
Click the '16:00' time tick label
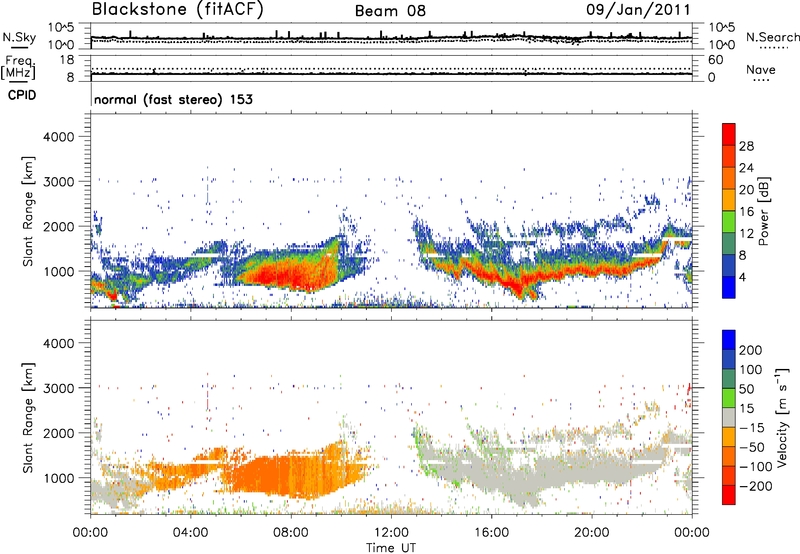(x=491, y=533)
